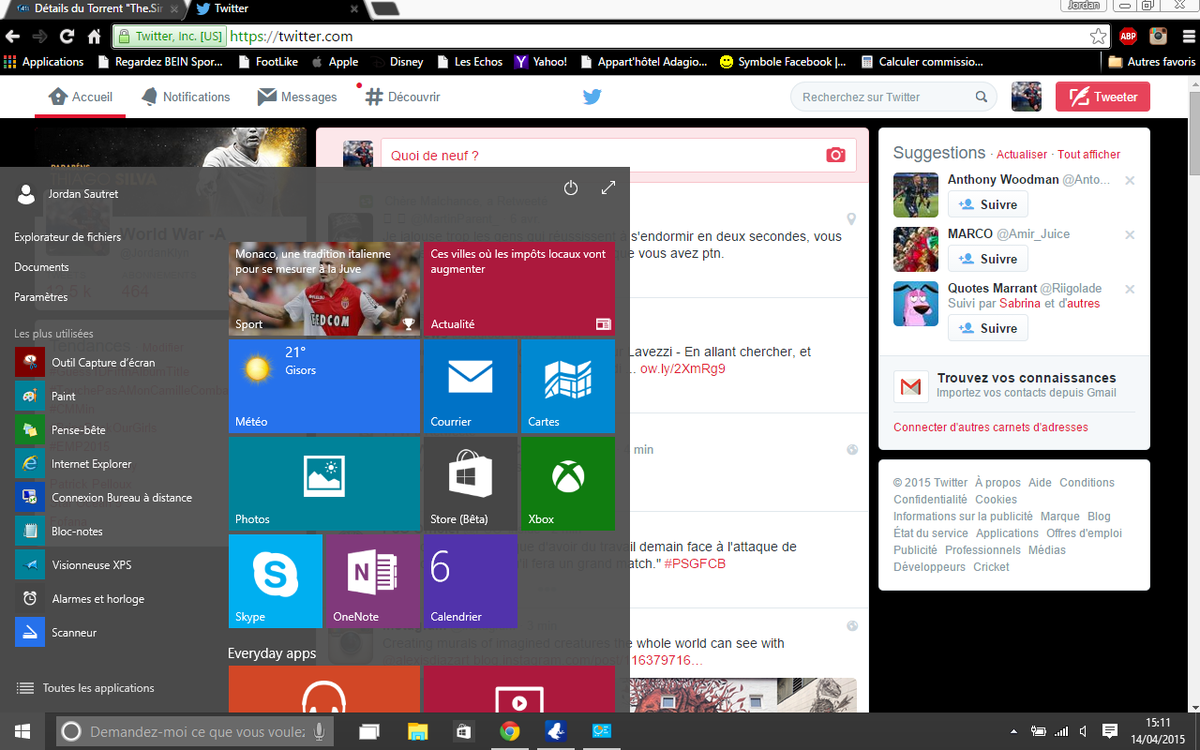Click Connecter d'autres carnets d'adresses
The height and width of the screenshot is (750, 1200).
pos(991,427)
